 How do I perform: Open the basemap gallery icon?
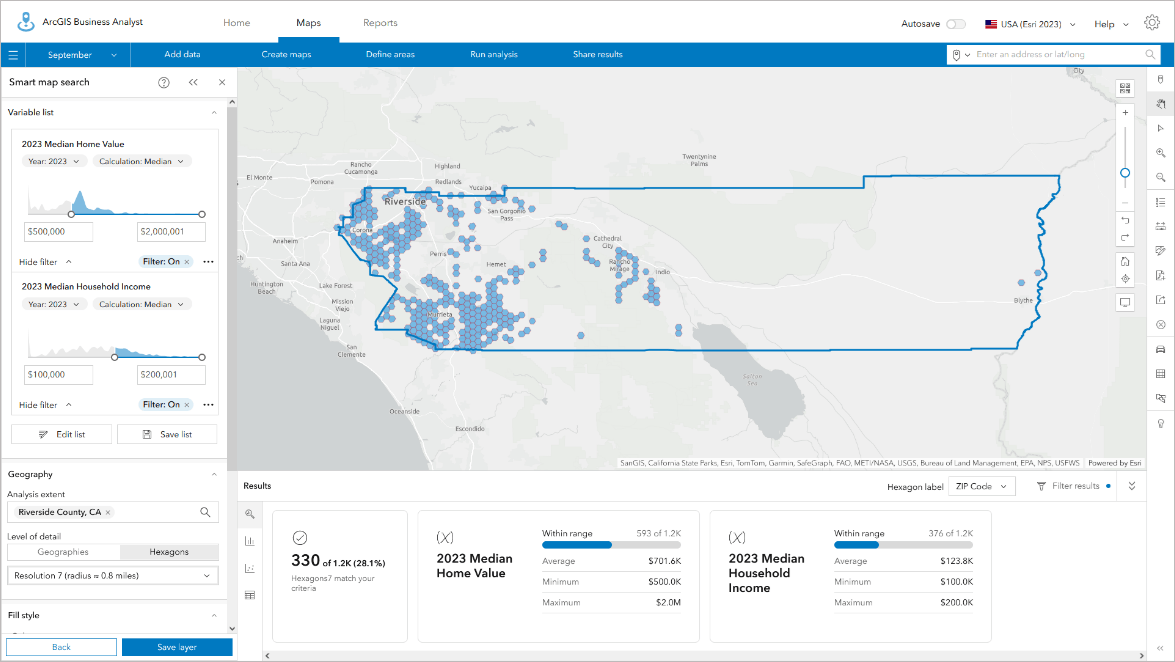tap(1125, 88)
